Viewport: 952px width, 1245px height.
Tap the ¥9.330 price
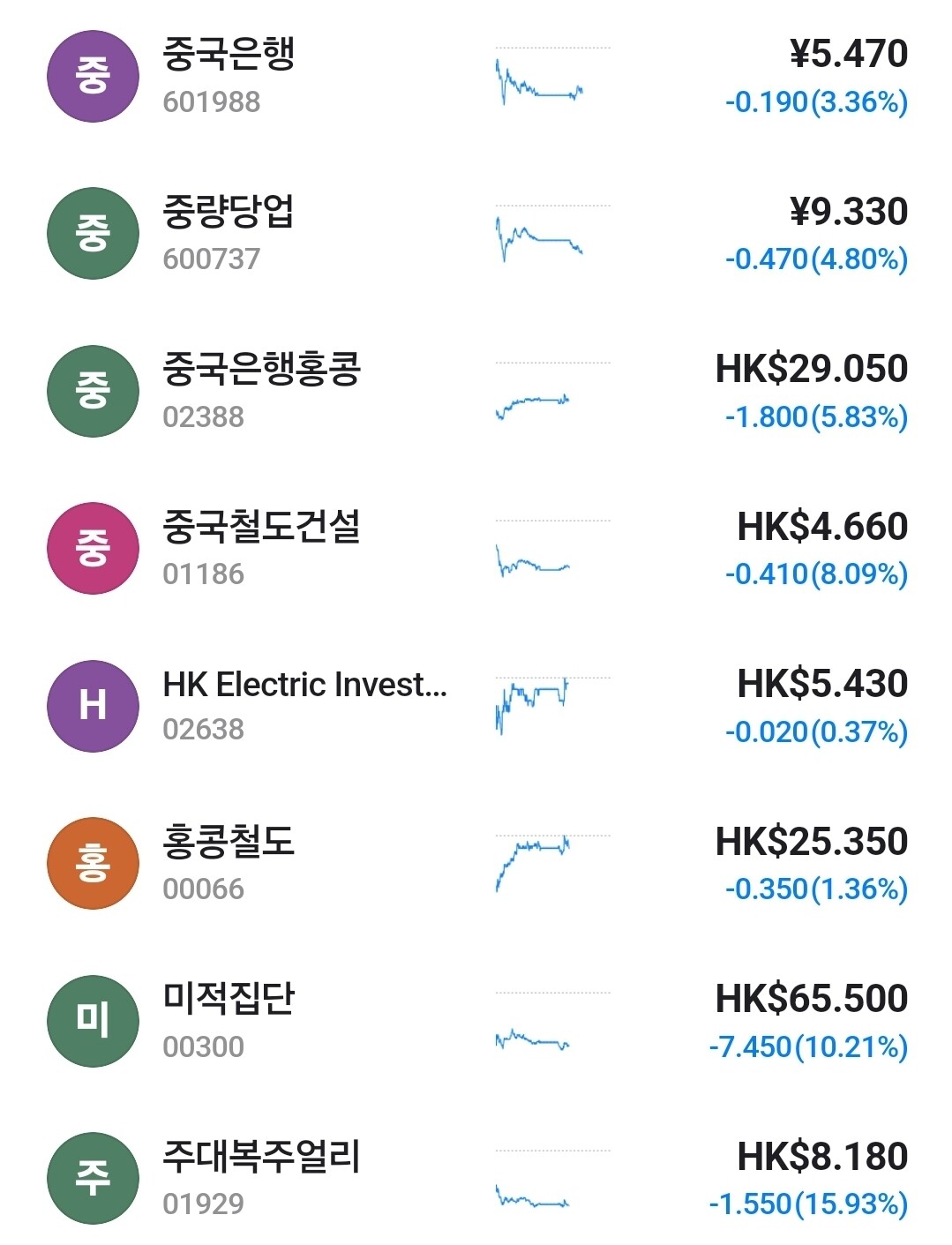[x=848, y=212]
